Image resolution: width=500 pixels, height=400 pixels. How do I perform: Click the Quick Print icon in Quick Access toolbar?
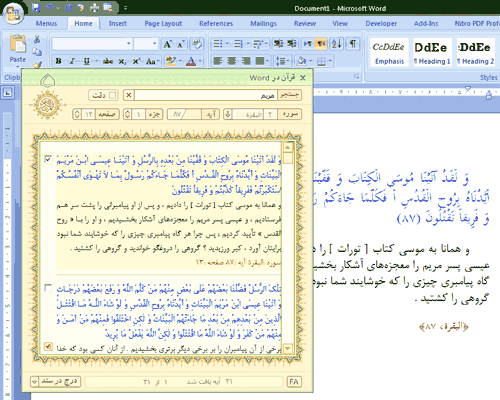coord(95,8)
